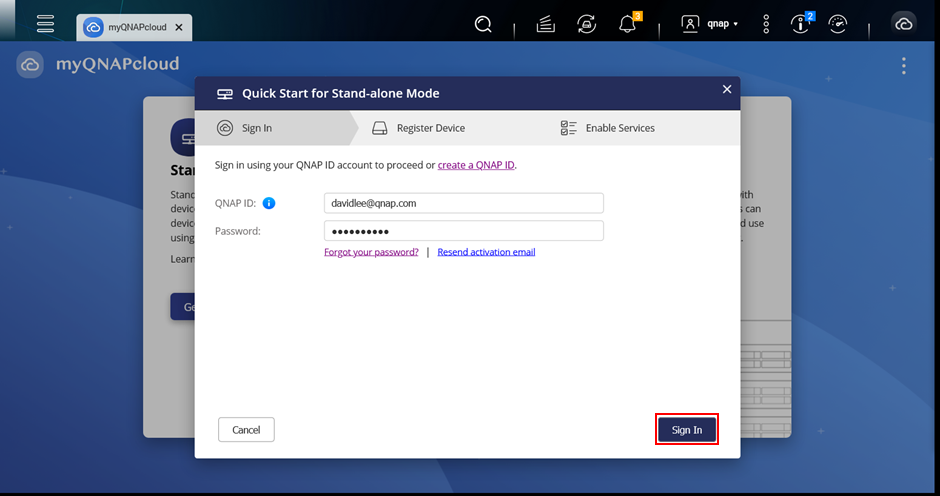The height and width of the screenshot is (496, 940).
Task: Click the Sign In step cloud icon
Action: click(x=225, y=128)
